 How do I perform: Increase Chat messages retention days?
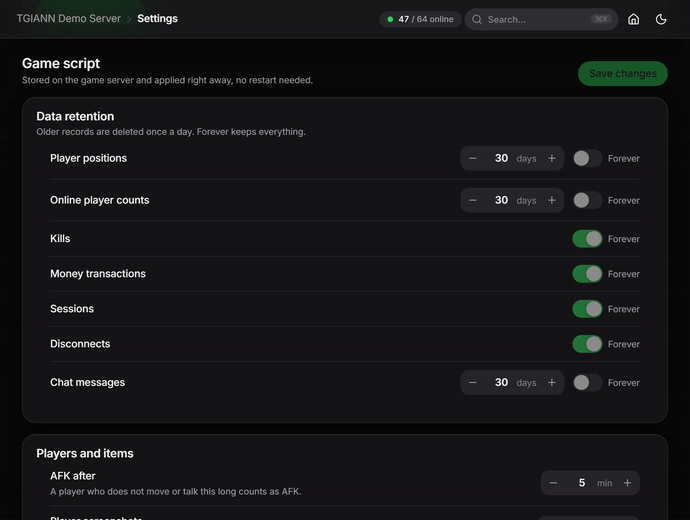pos(551,383)
